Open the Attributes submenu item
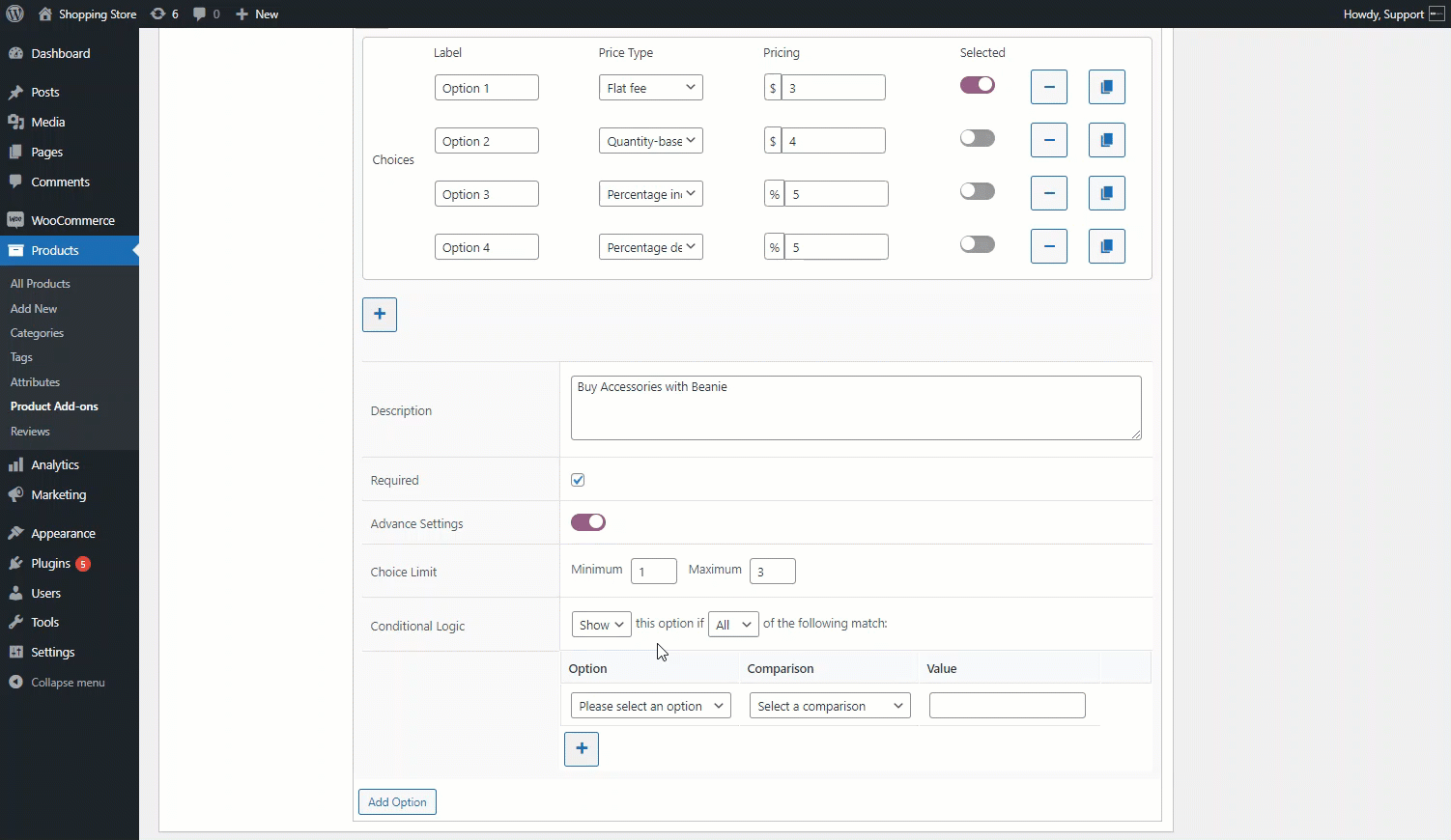Screen dimensions: 1451x840 (x=35, y=381)
